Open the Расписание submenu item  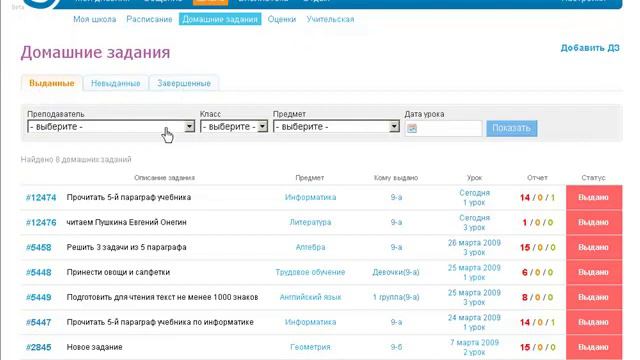point(149,19)
